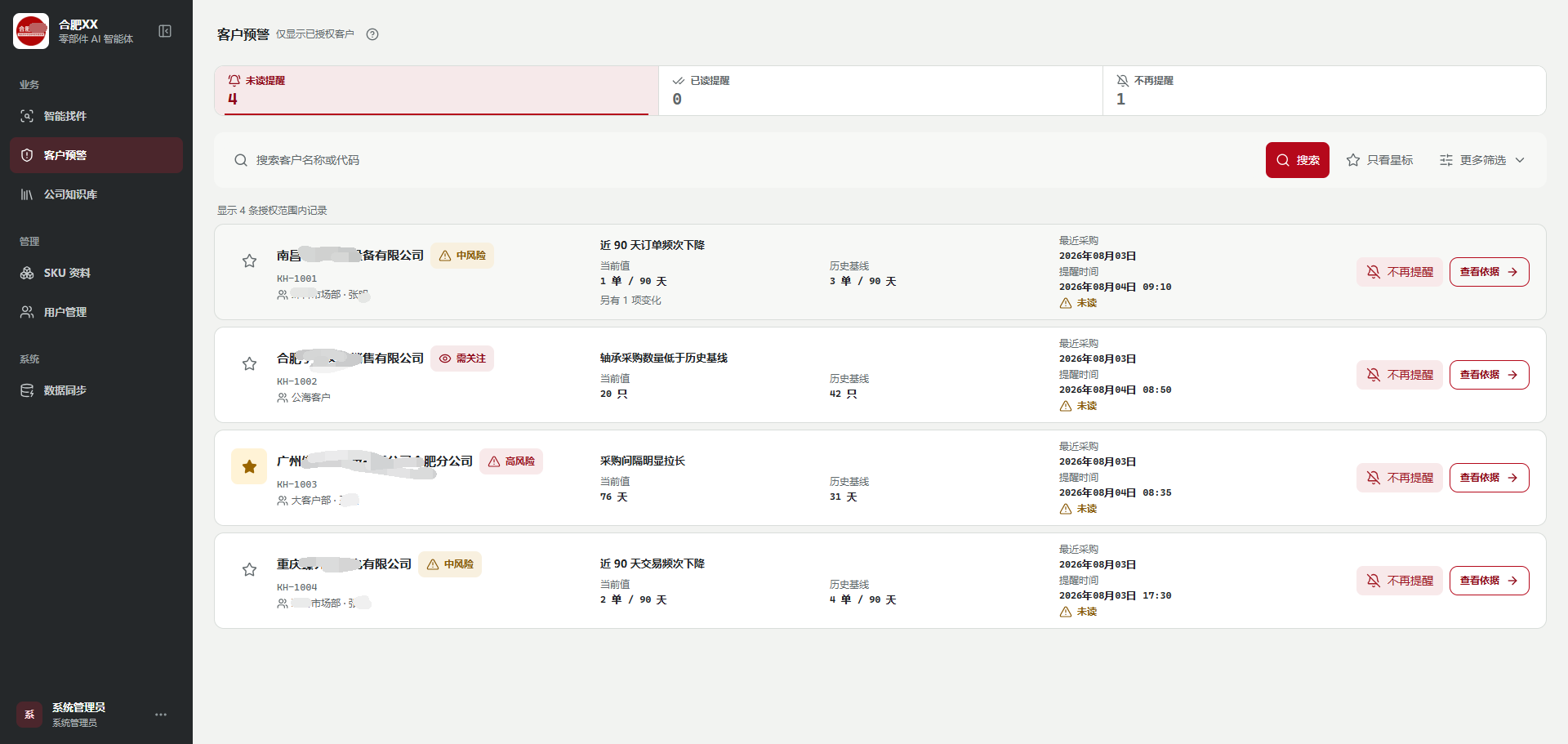This screenshot has width=1568, height=744.
Task: Open the user menu ellipsis icon
Action: pyautogui.click(x=161, y=715)
